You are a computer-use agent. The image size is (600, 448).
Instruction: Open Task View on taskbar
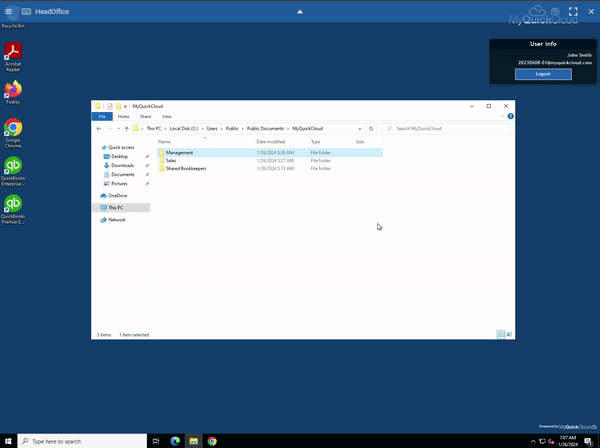156,441
